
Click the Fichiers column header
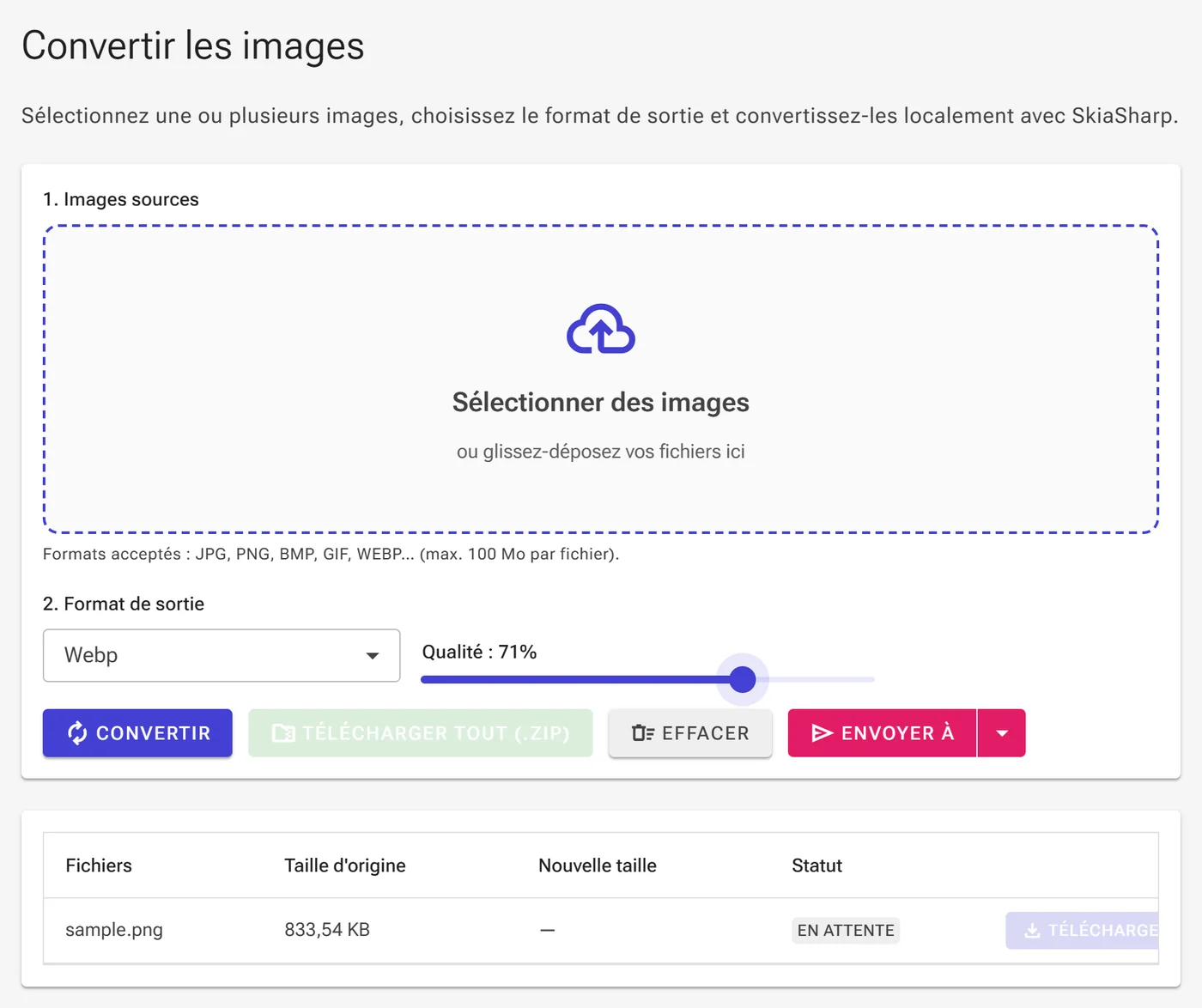[99, 865]
